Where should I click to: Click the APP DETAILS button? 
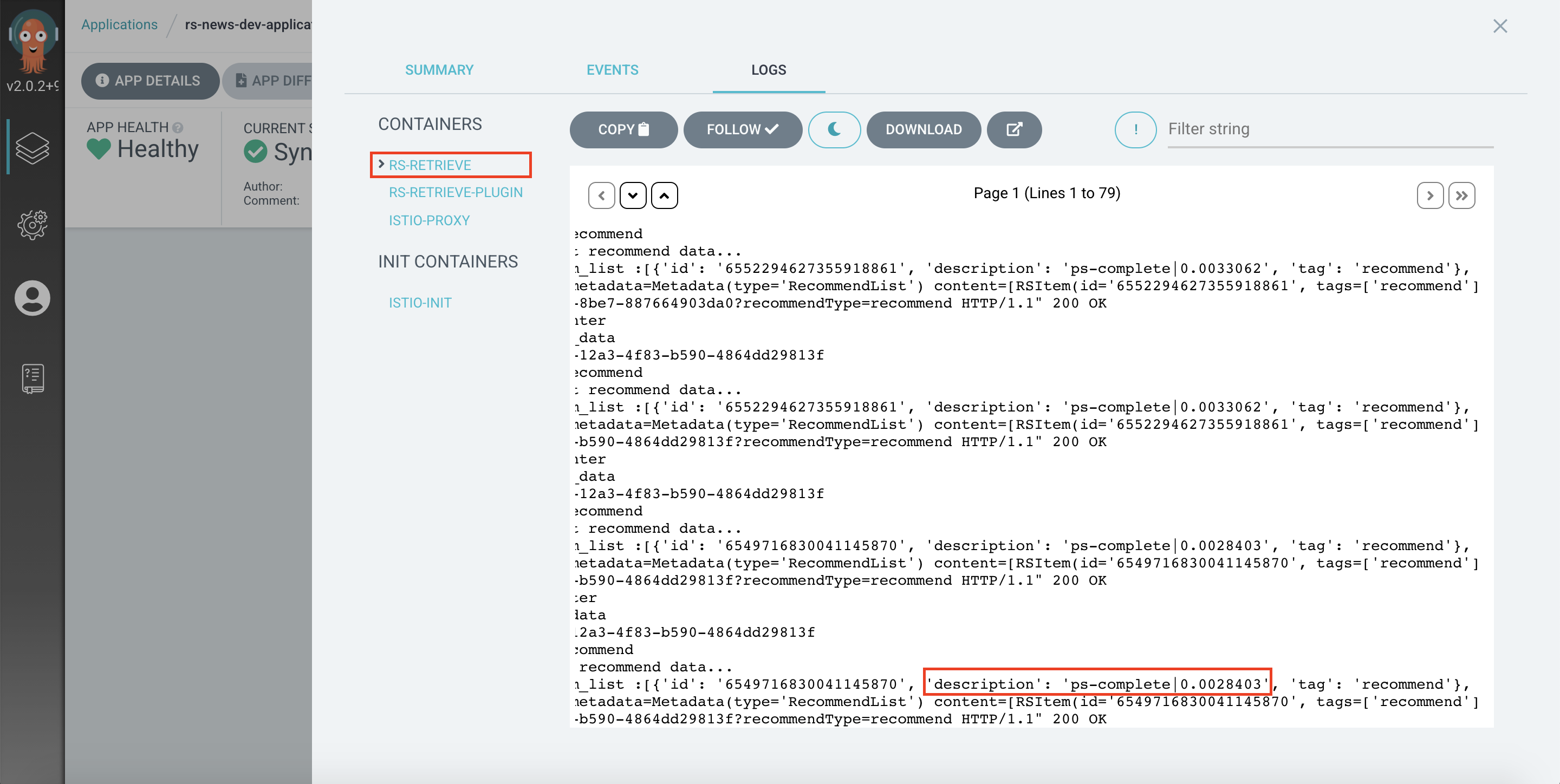150,81
